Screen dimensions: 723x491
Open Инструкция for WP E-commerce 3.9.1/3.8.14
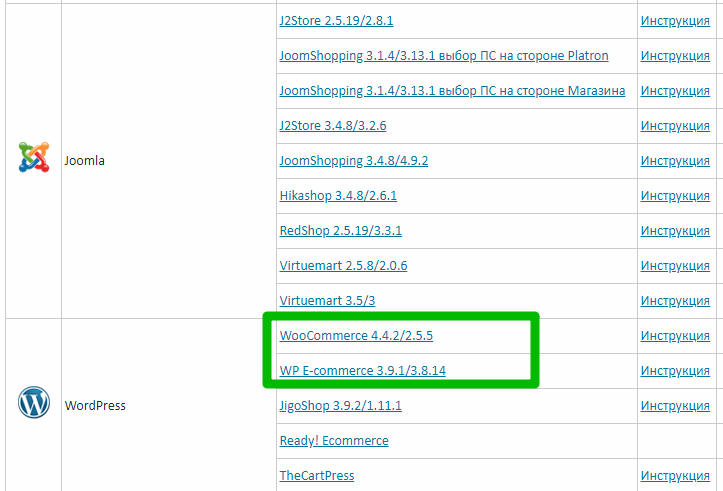pos(675,371)
